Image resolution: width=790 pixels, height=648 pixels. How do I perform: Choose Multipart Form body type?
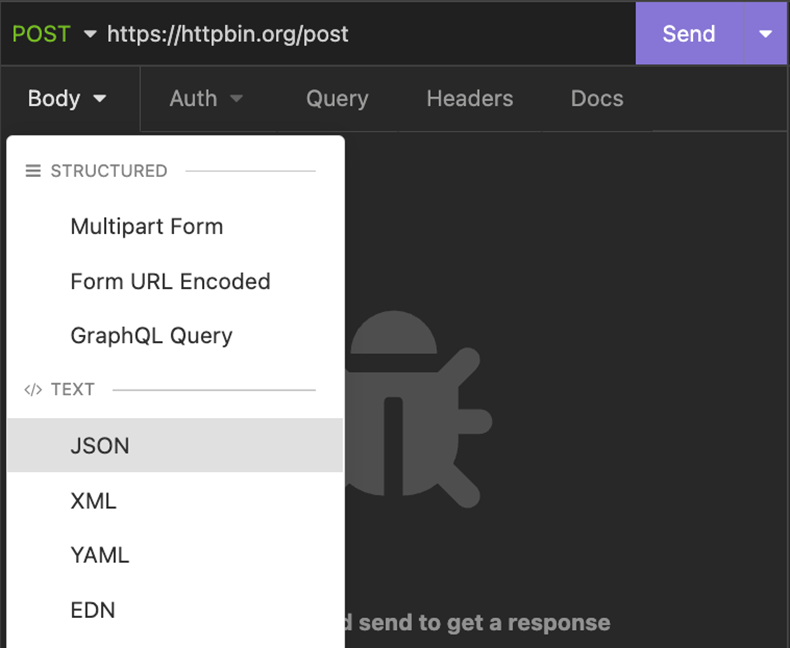click(146, 226)
